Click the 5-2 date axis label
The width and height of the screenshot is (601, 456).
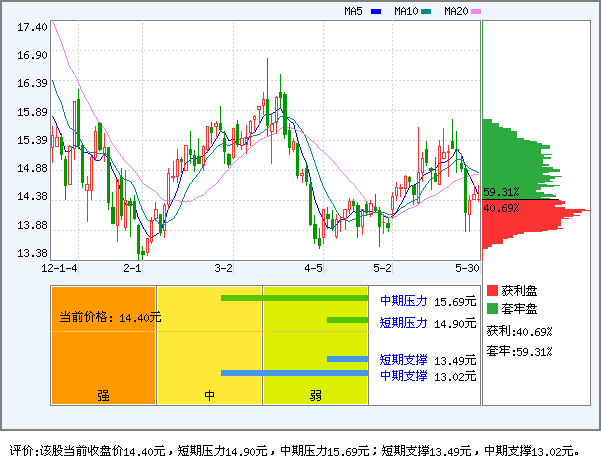pyautogui.click(x=383, y=268)
